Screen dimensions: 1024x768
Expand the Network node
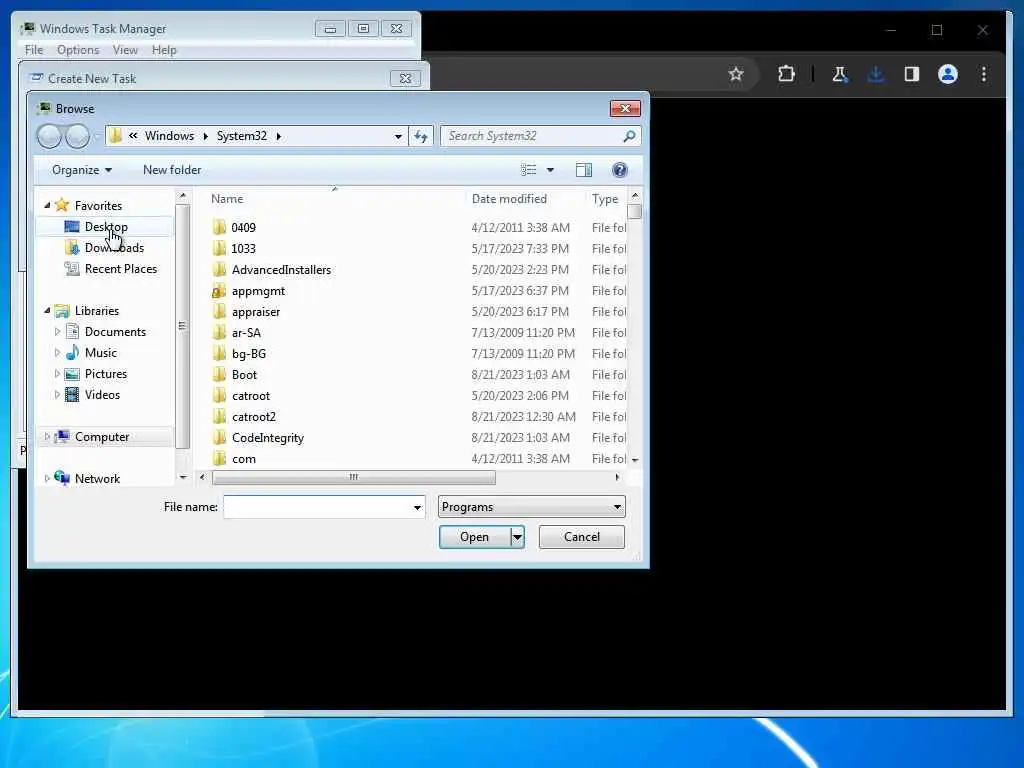tap(46, 478)
